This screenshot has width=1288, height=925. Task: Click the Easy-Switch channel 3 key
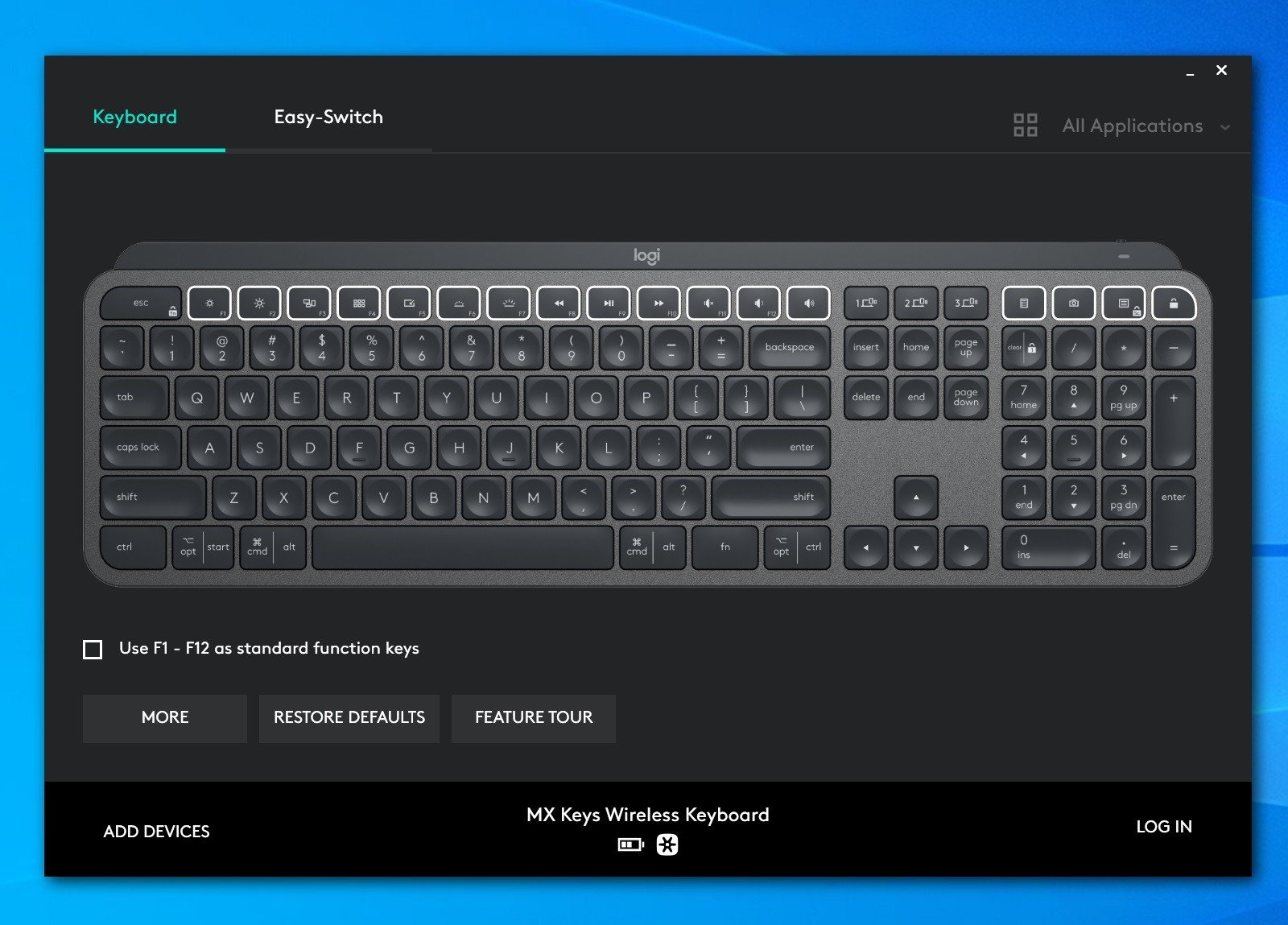tap(966, 304)
